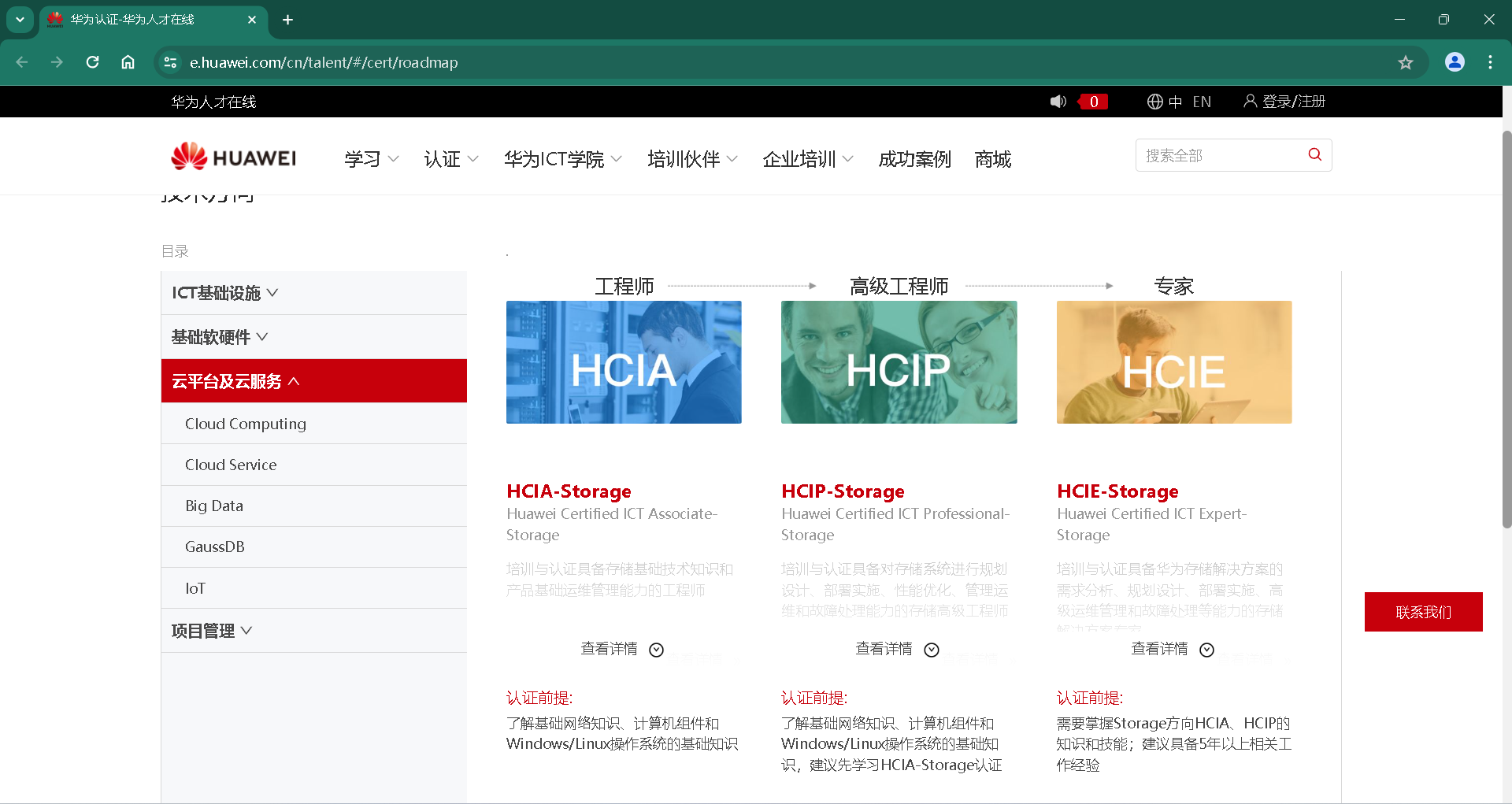Click the circle arrow icon under HCIA-Storage

coord(656,650)
